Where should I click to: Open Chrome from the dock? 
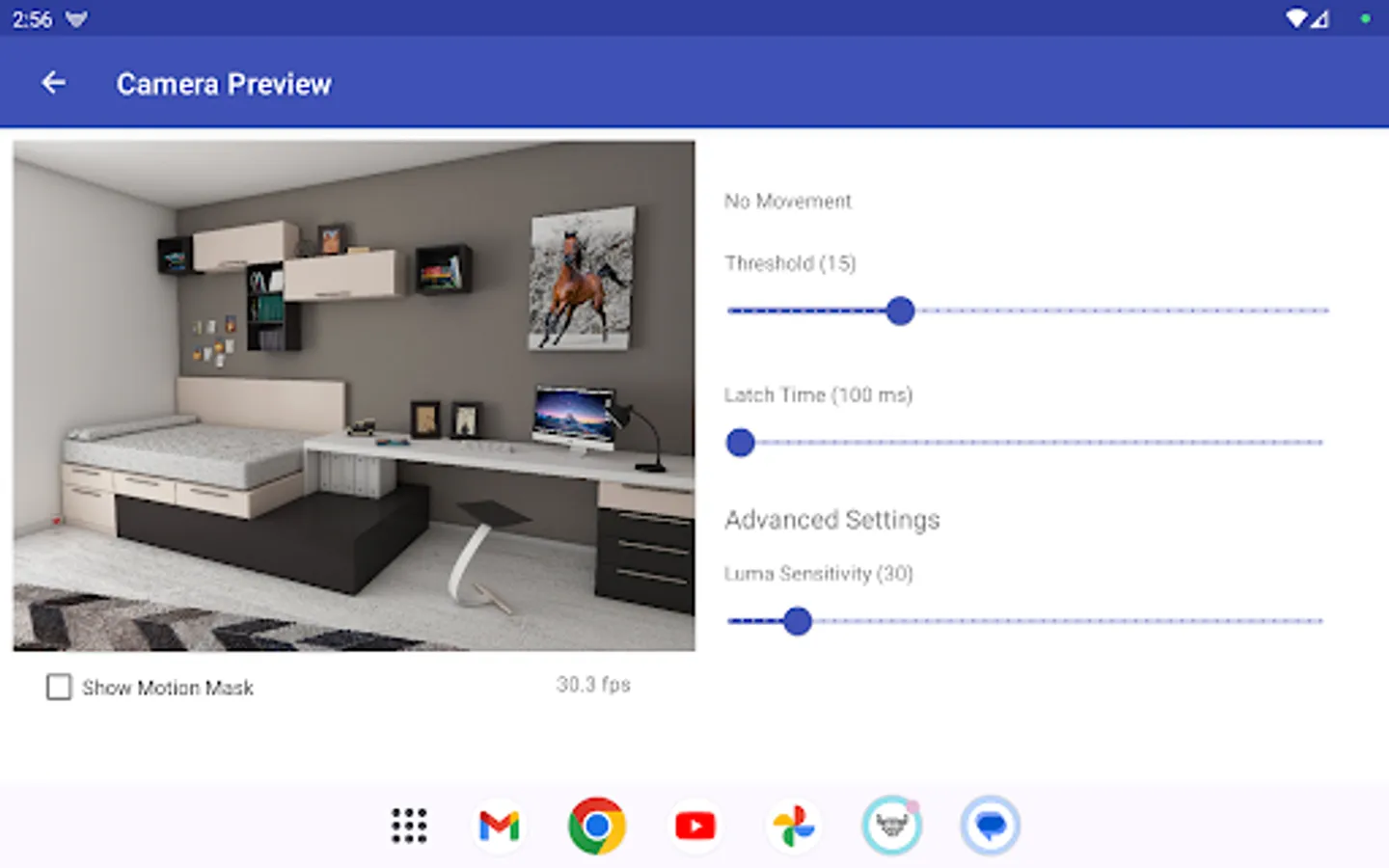[x=597, y=826]
